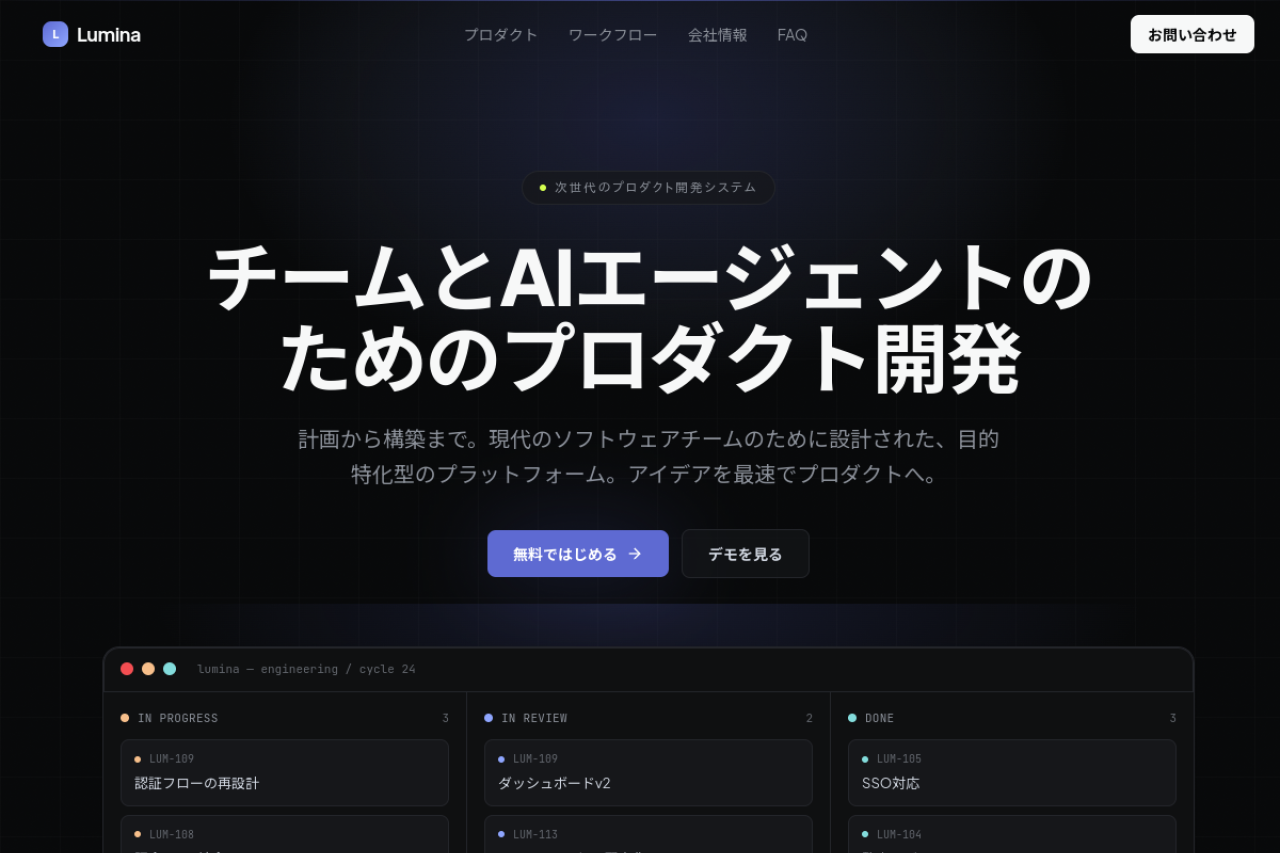The image size is (1280, 853).
Task: Click the 無料ではじめる button
Action: coord(578,554)
